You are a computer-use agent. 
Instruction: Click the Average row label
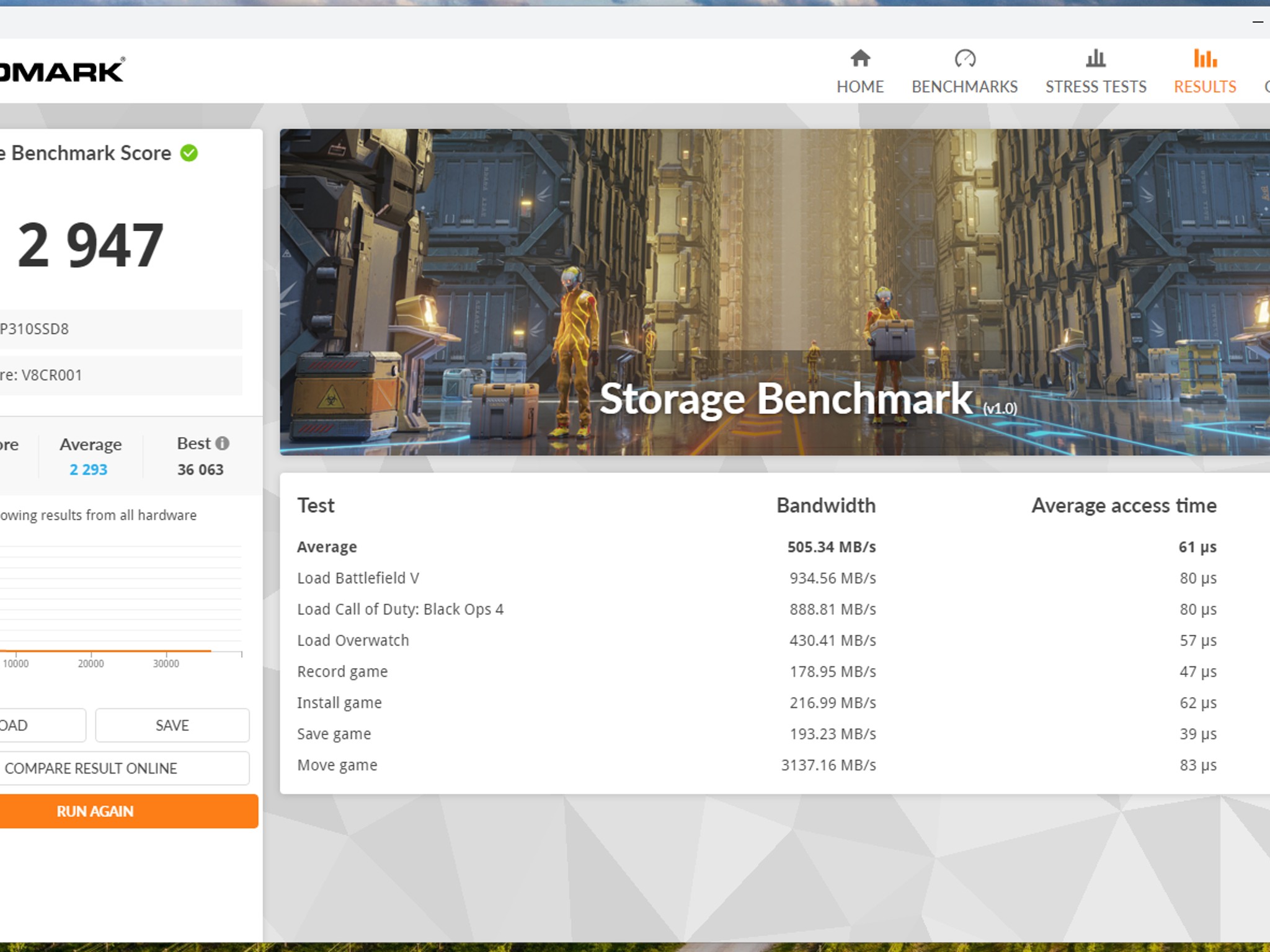tap(327, 547)
